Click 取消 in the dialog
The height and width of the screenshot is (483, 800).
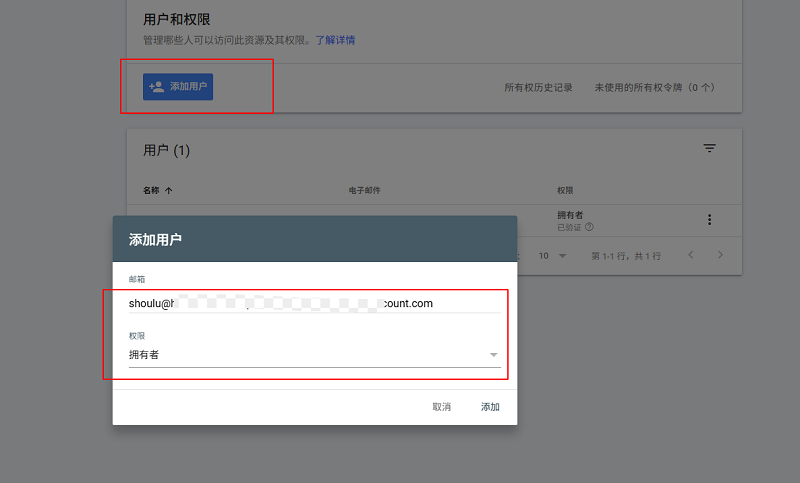[x=442, y=407]
